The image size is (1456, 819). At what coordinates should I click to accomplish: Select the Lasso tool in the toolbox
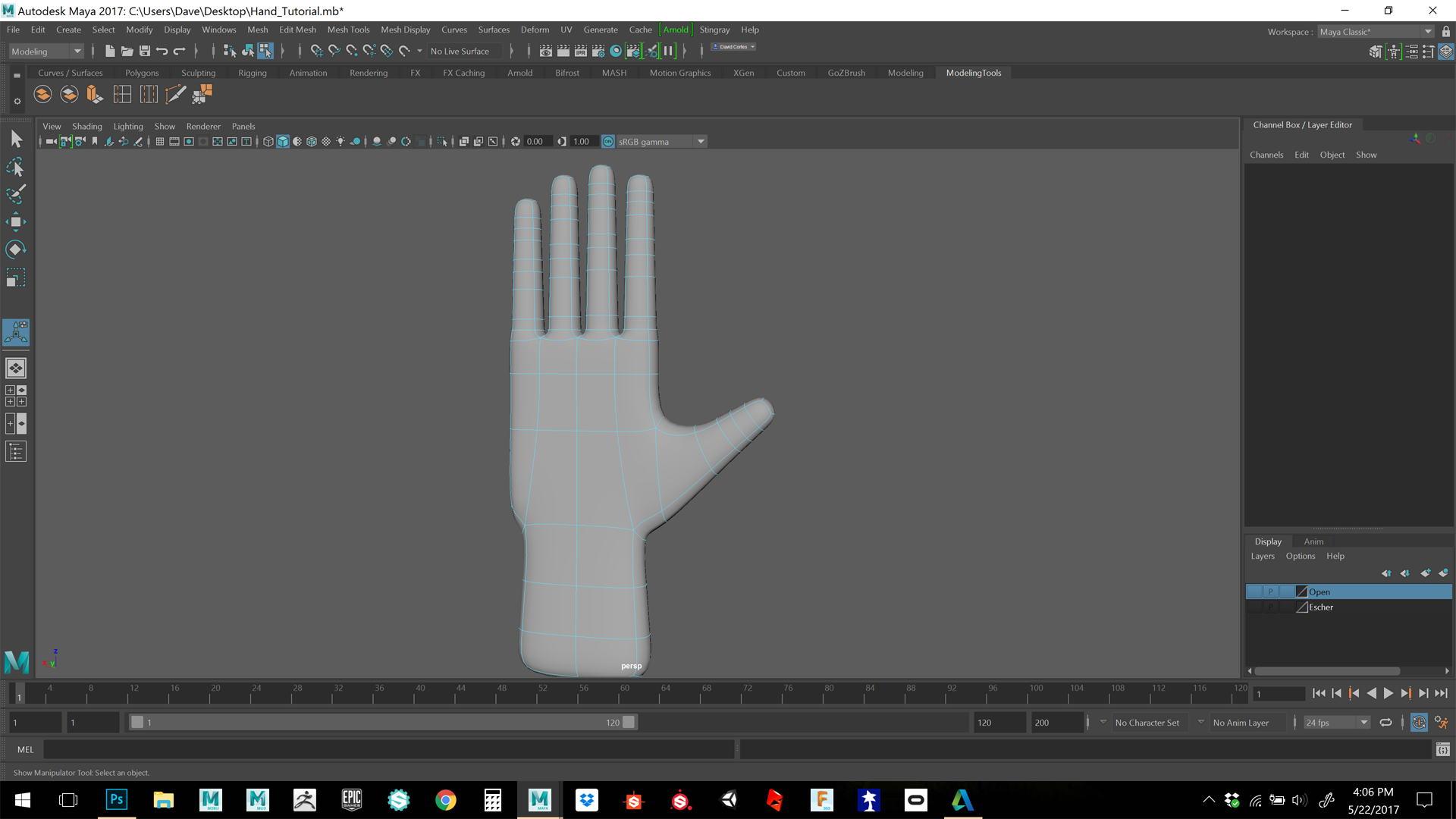(16, 167)
